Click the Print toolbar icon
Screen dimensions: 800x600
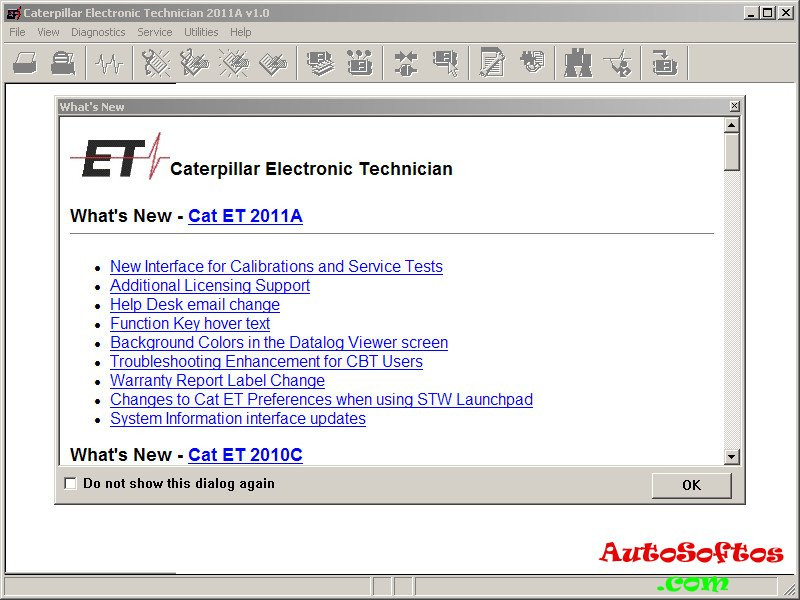tap(24, 63)
